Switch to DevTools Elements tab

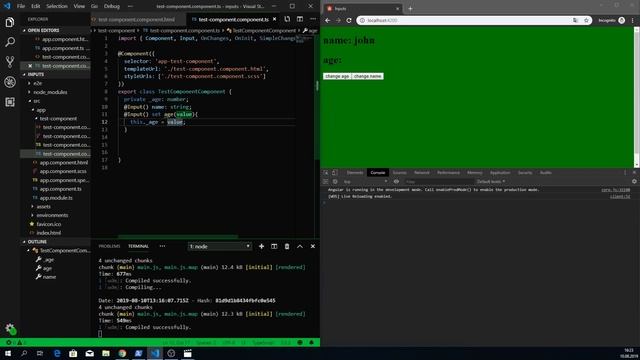coord(355,173)
